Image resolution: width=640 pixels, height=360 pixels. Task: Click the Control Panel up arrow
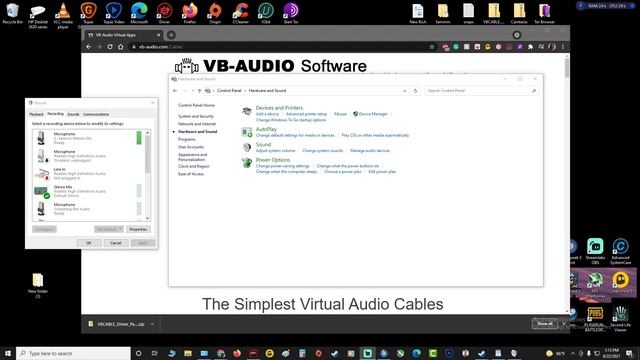(x=200, y=91)
